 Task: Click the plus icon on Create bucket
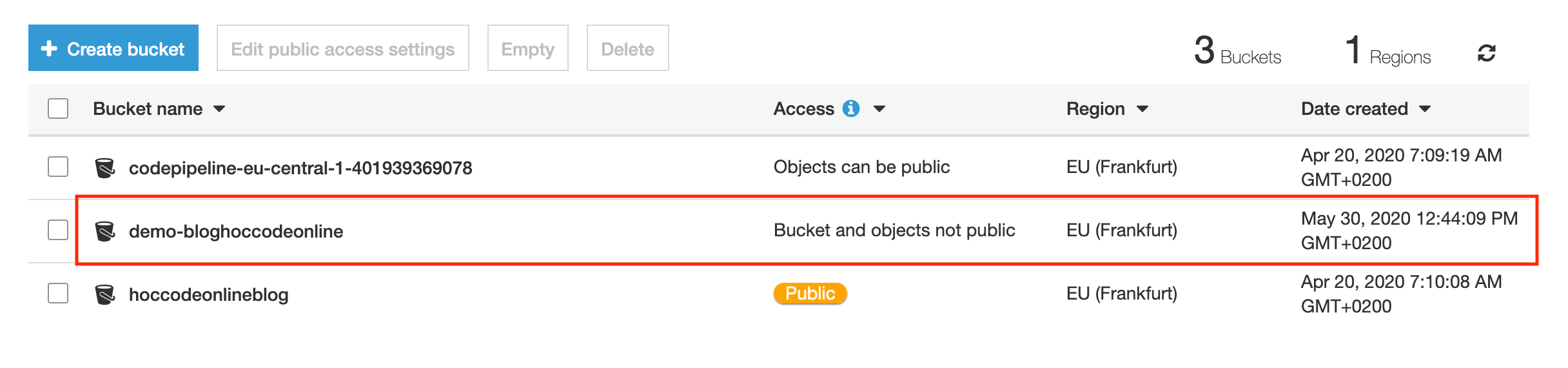coord(49,48)
